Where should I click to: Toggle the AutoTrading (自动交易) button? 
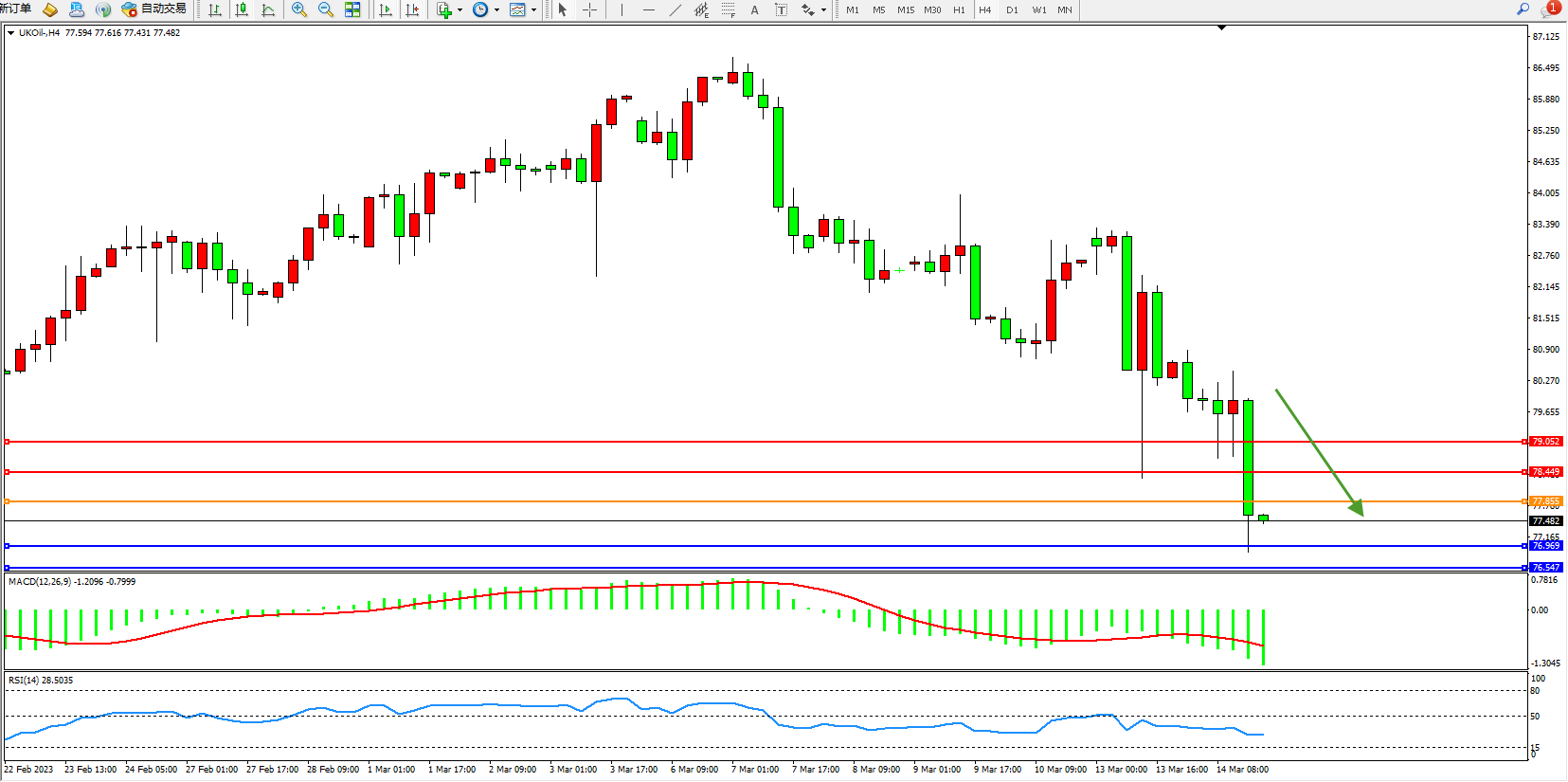click(154, 9)
